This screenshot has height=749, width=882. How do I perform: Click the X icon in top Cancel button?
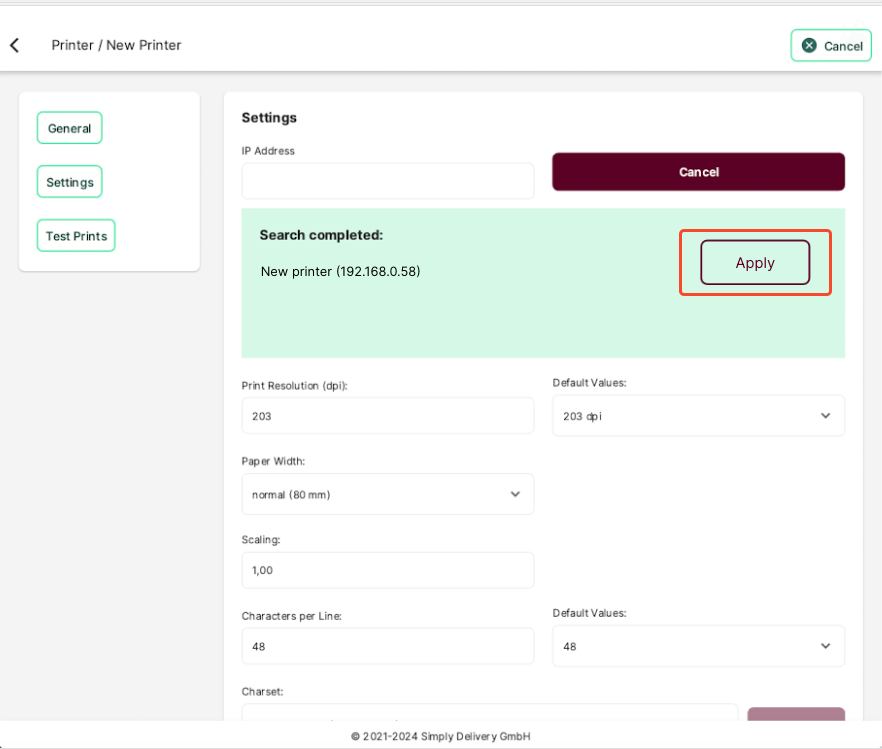[809, 46]
